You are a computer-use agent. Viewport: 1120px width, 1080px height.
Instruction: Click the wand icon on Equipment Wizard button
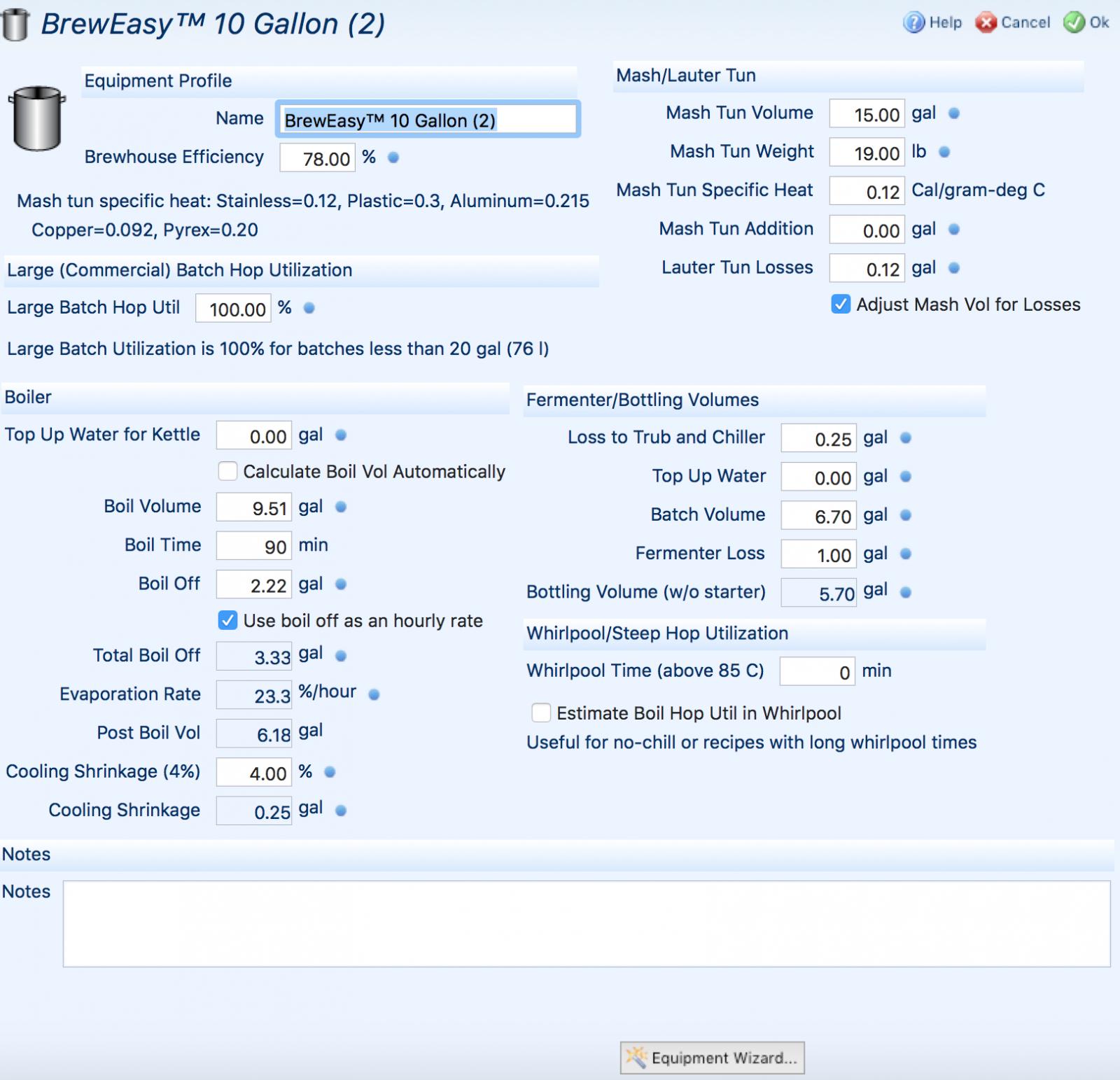click(636, 1057)
